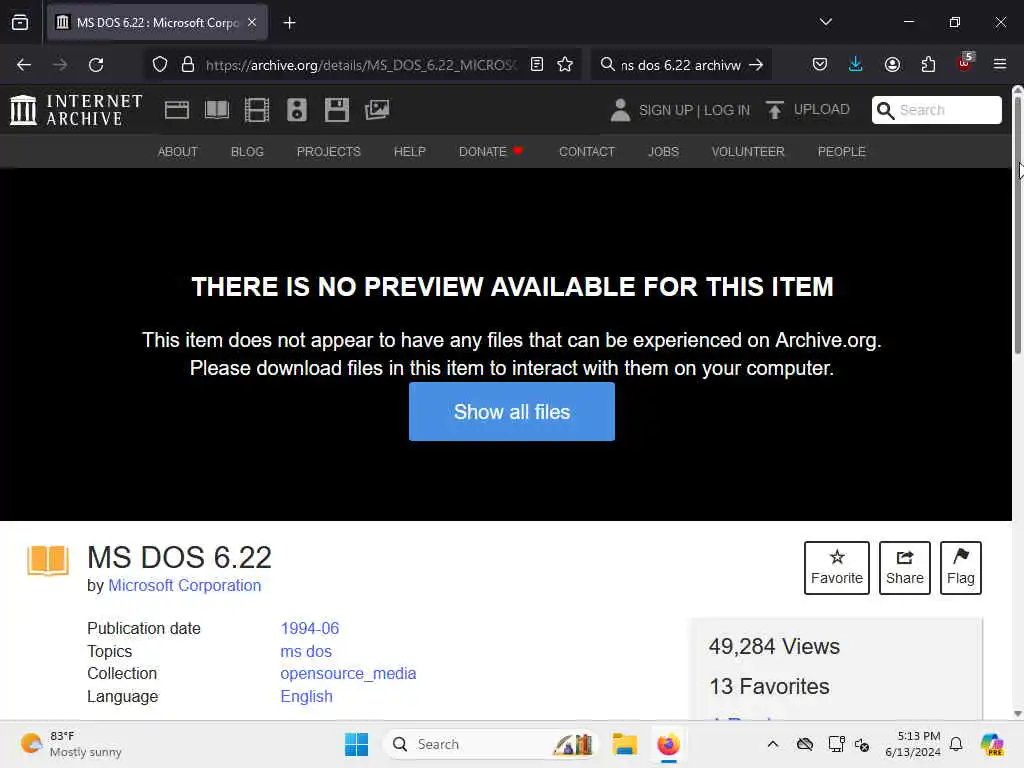
Task: Open the Video film icon
Action: (257, 110)
